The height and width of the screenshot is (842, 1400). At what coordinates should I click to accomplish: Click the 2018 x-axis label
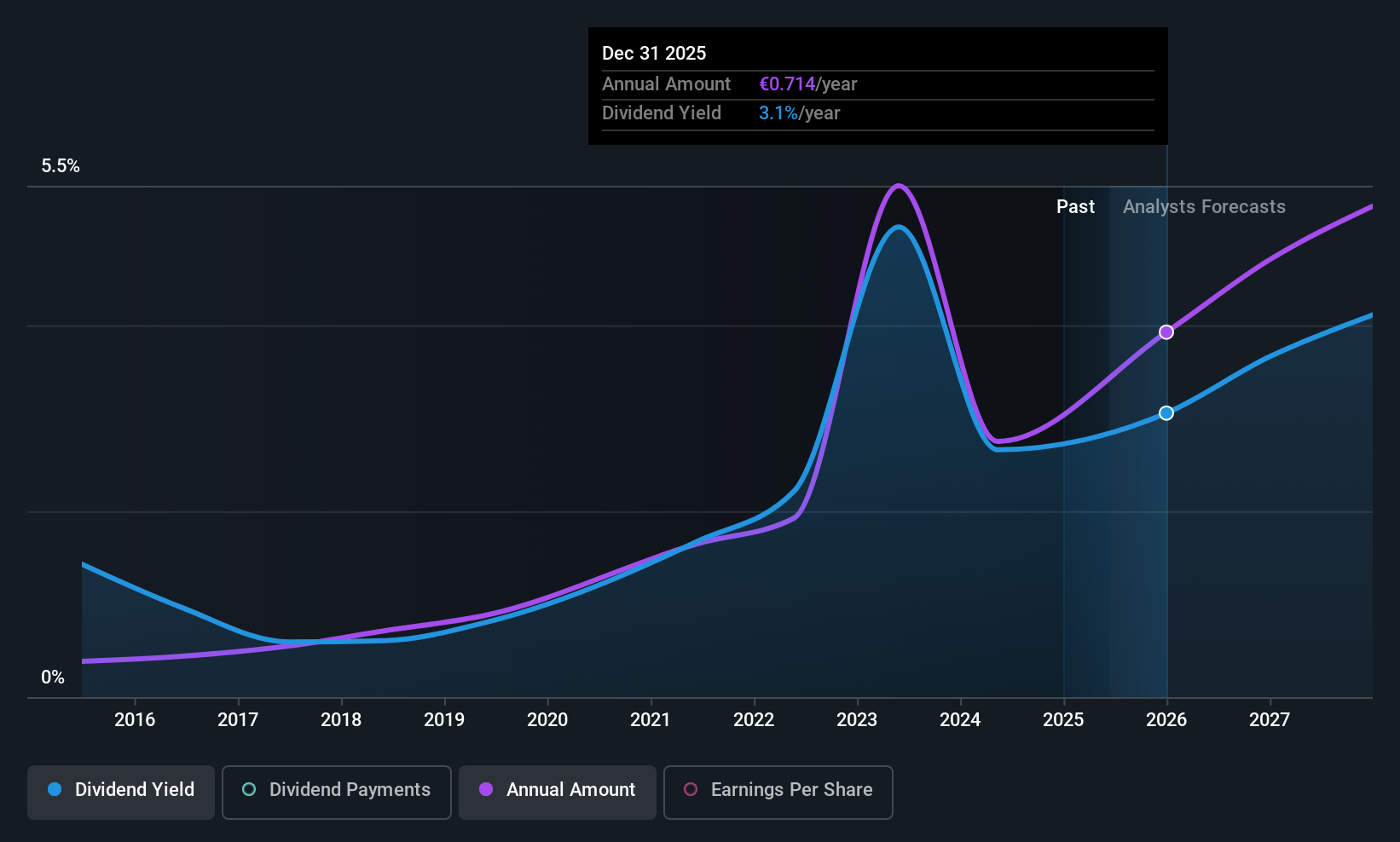pos(341,720)
